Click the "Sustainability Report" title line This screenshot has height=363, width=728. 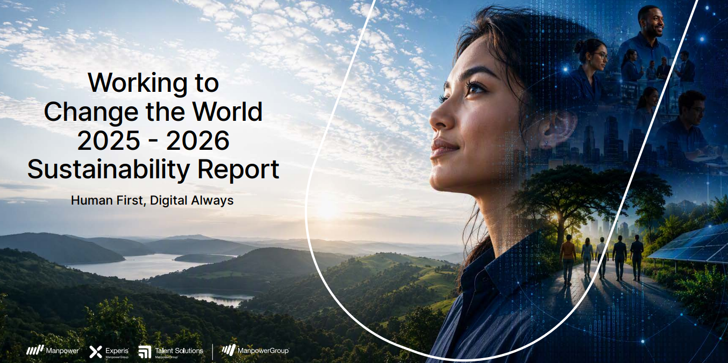(153, 169)
